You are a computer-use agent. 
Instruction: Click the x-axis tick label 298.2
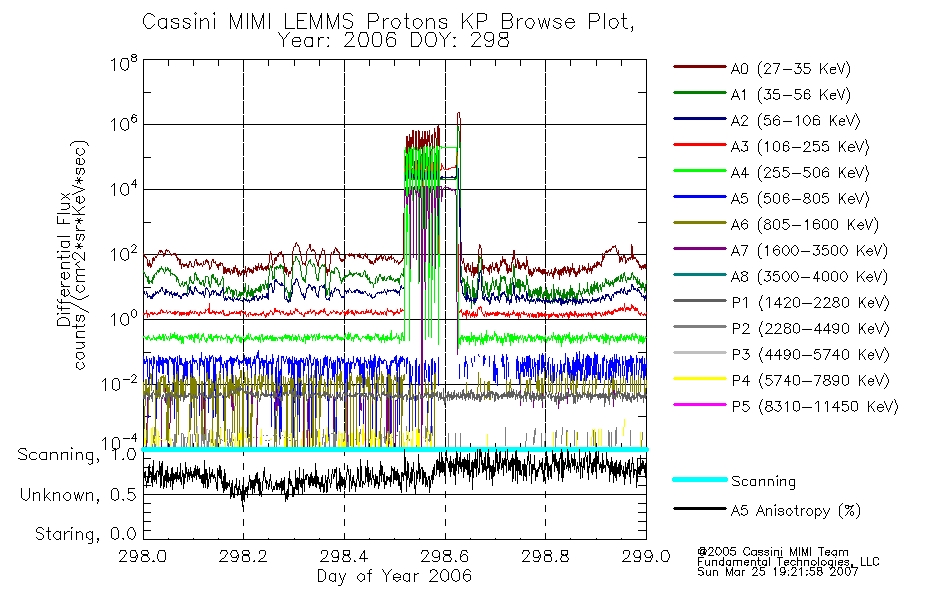click(243, 556)
